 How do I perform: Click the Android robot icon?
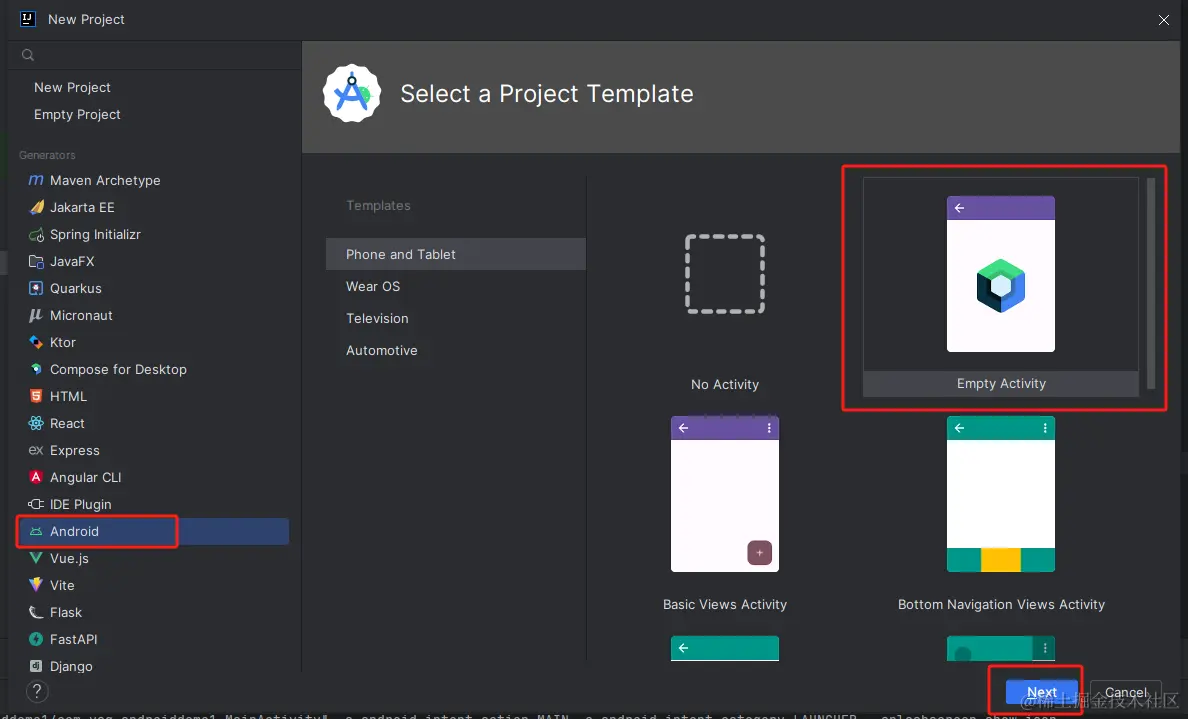pos(36,531)
